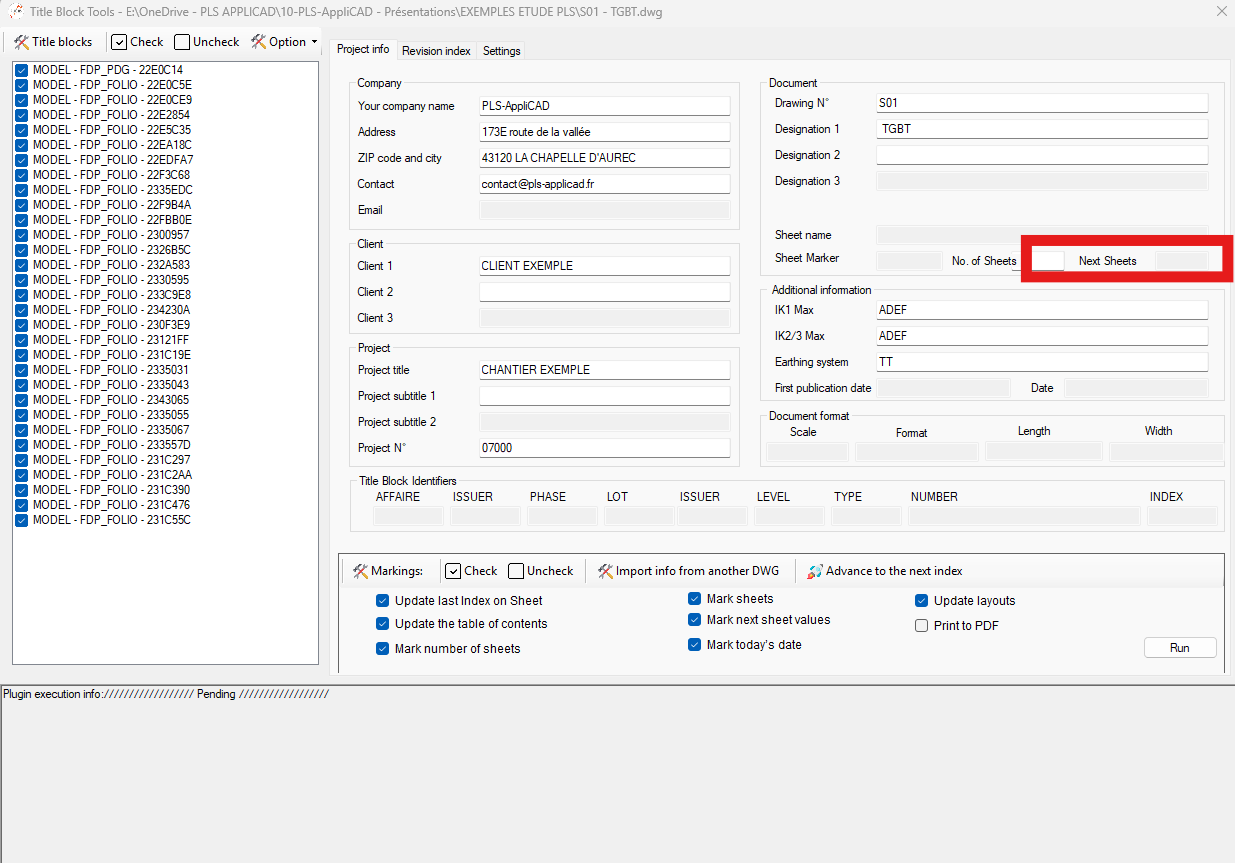Open the Option tools menu
This screenshot has height=863, width=1235.
284,42
